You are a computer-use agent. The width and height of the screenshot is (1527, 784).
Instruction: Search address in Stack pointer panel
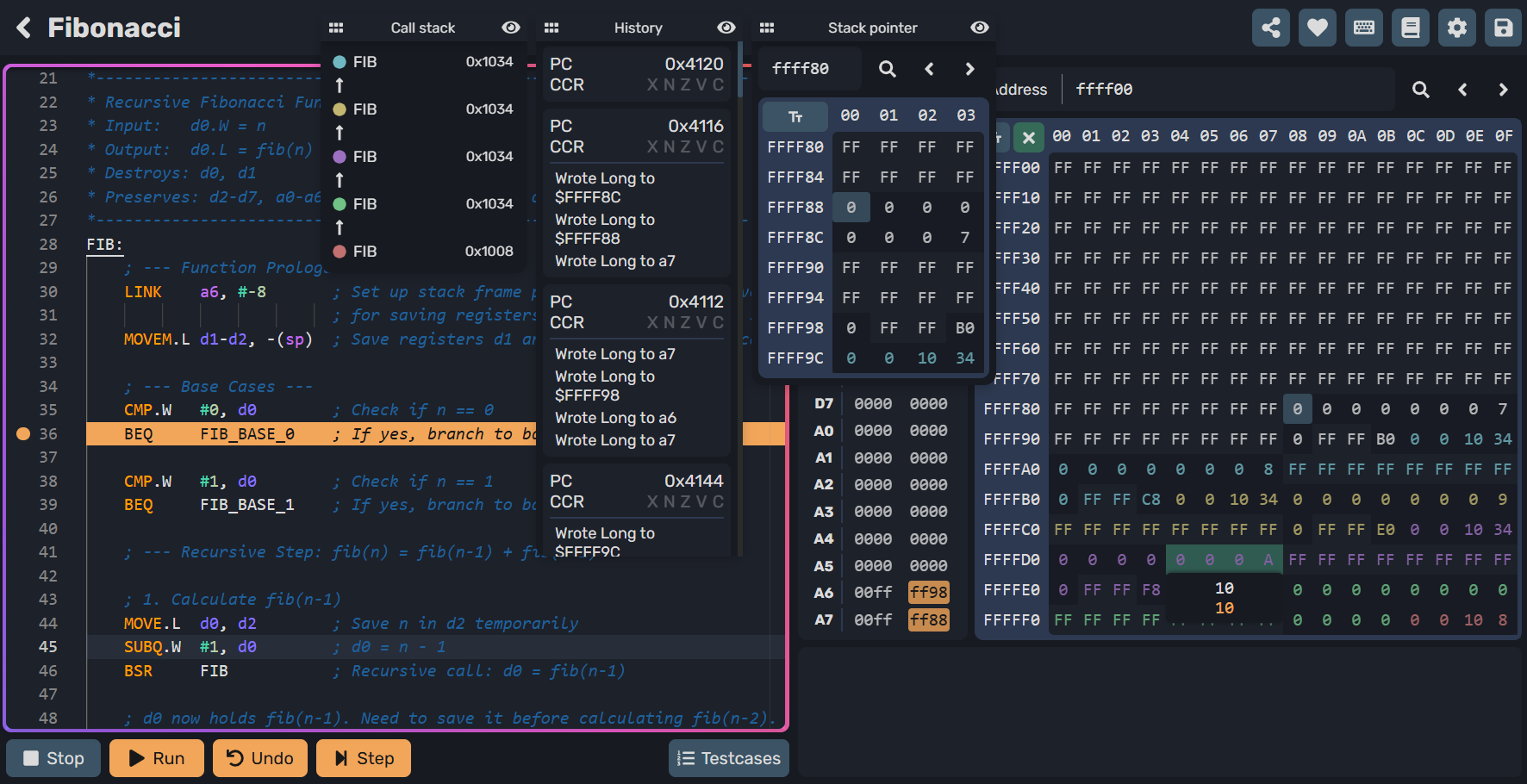[x=888, y=69]
